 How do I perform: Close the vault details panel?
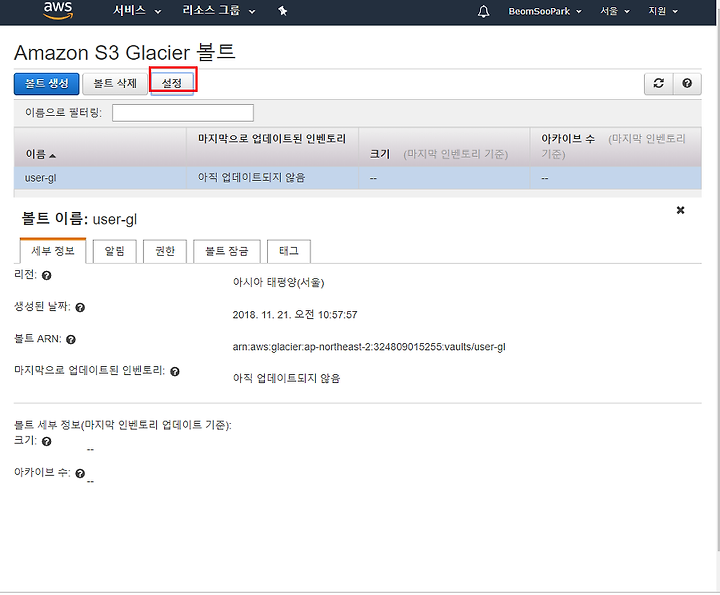[x=681, y=210]
